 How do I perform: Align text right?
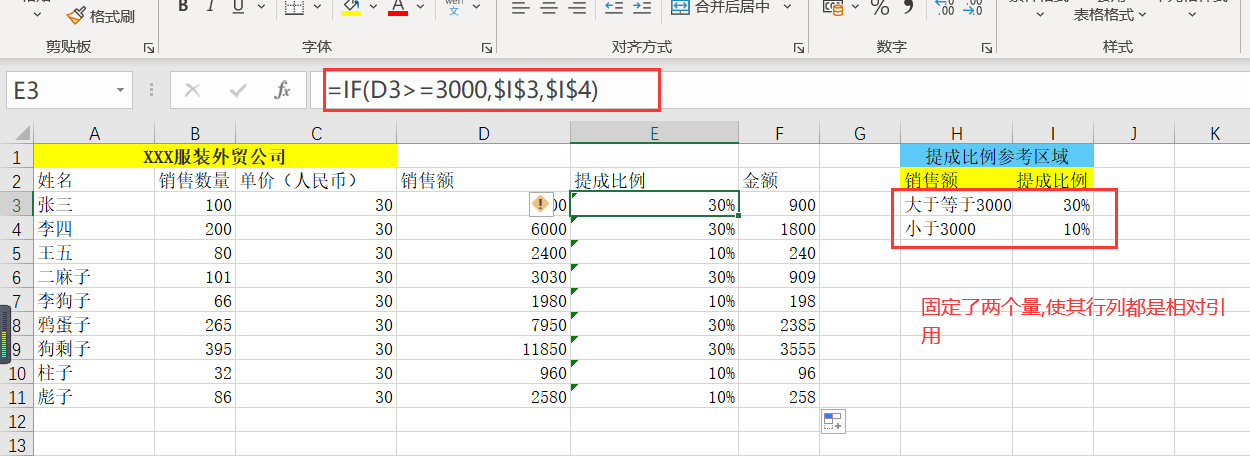click(577, 8)
